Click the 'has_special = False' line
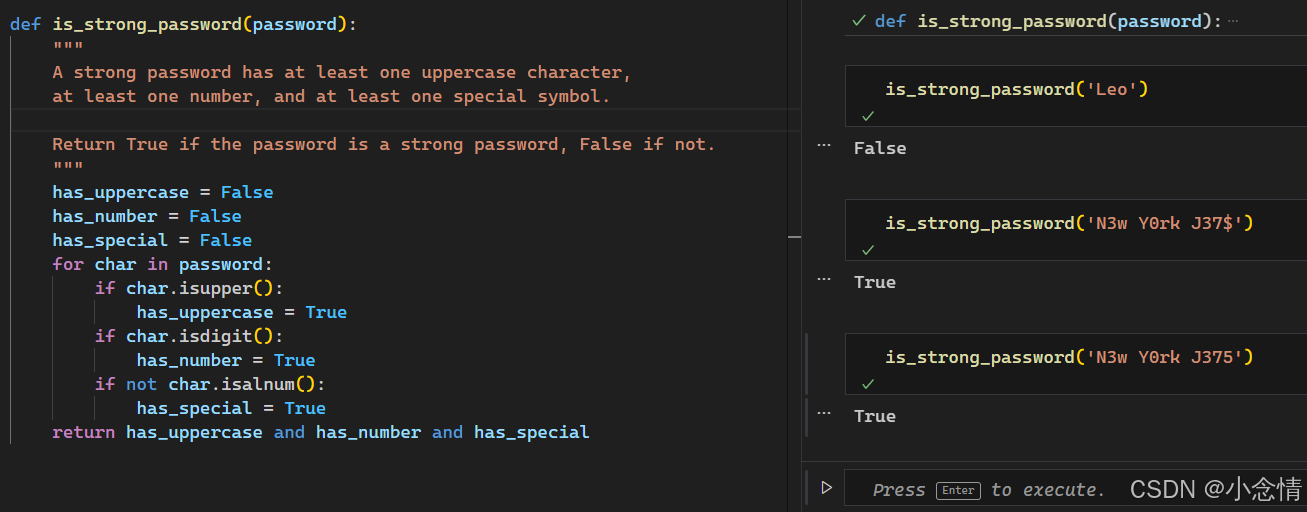 (152, 240)
